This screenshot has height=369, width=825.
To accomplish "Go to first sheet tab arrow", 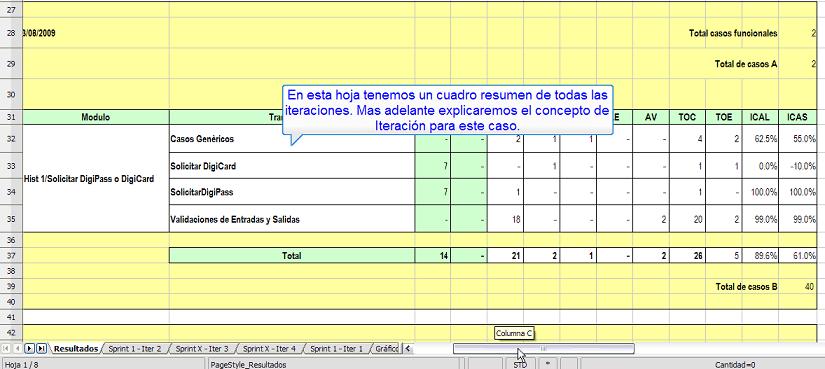I will tap(6, 348).
